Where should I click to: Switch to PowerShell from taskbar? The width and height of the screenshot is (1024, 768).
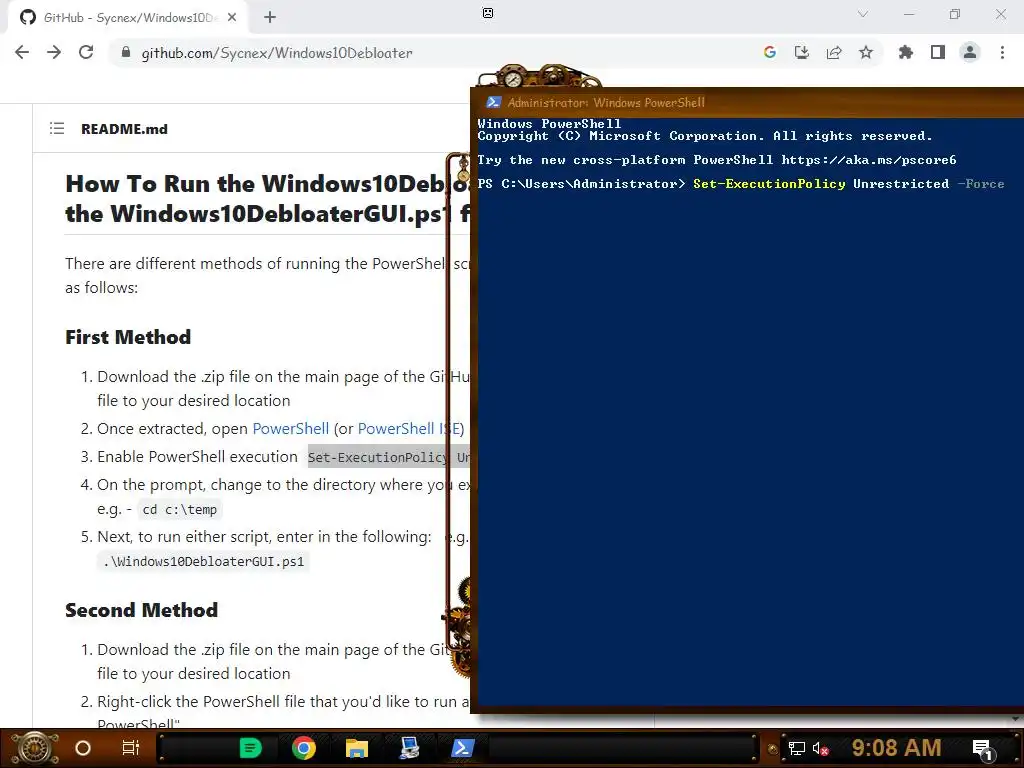(x=462, y=748)
